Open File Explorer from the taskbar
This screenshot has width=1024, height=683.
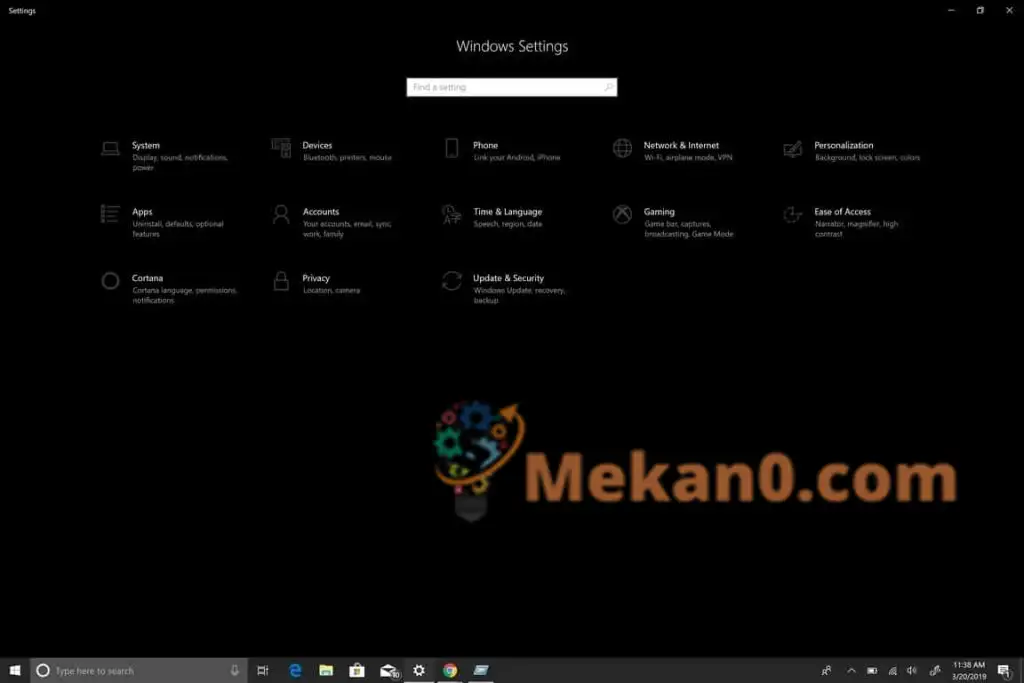(x=326, y=671)
